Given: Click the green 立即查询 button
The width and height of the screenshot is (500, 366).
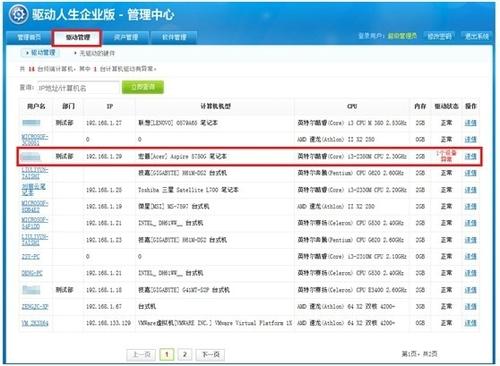Looking at the screenshot, I should tap(143, 87).
